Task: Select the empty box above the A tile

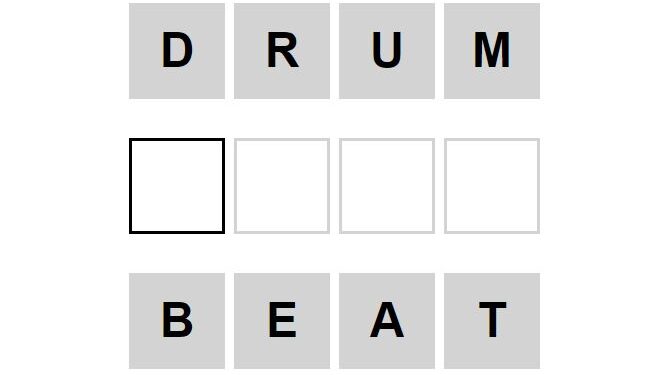Action: coord(387,186)
